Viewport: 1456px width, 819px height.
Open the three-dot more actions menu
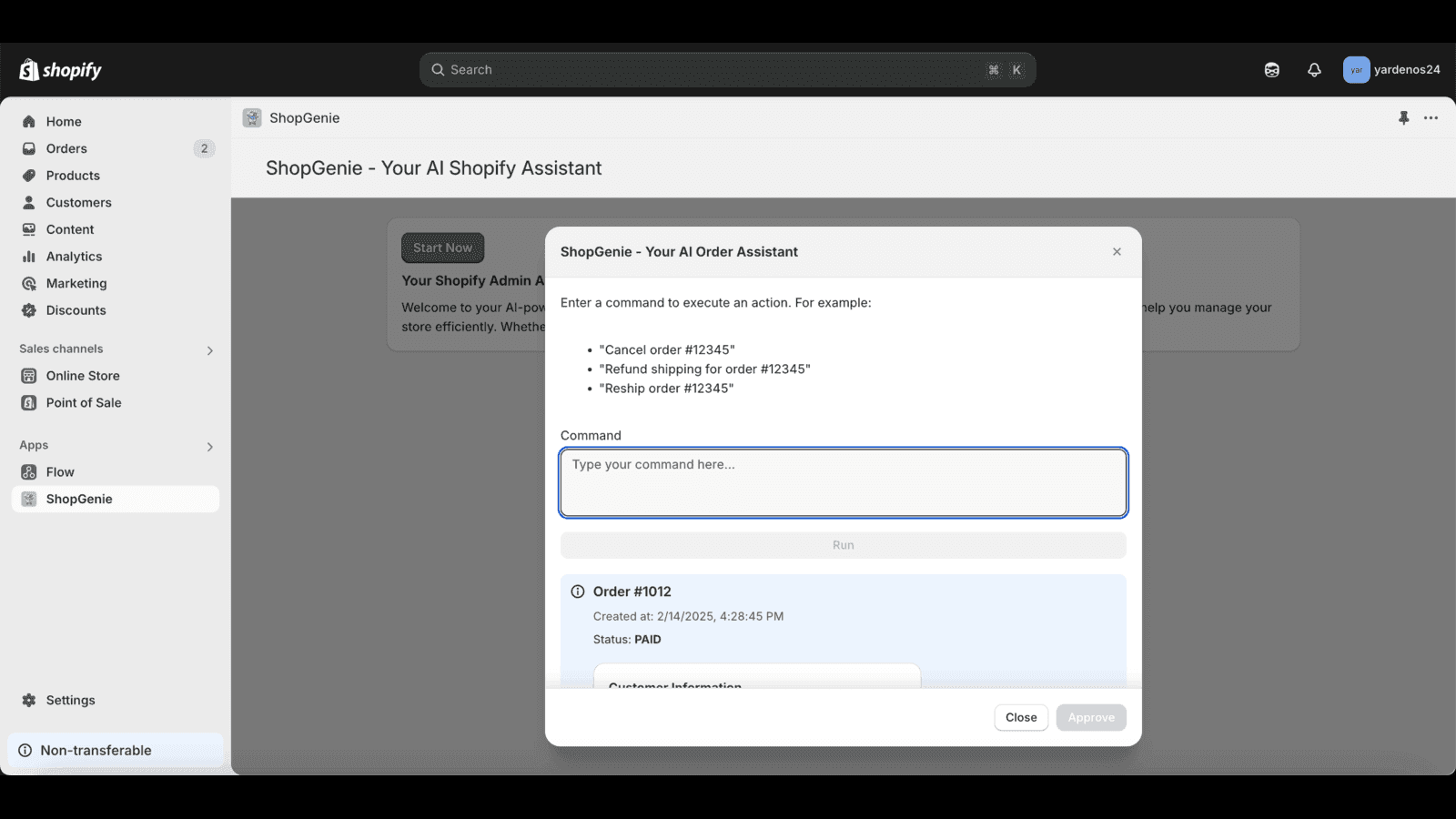(1431, 118)
